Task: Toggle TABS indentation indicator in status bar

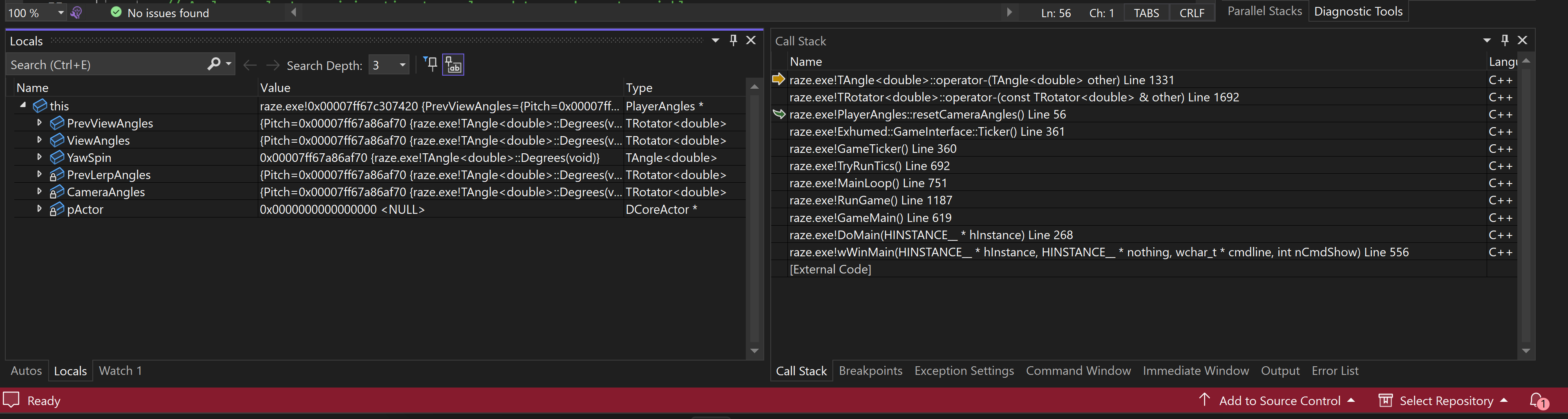Action: 1146,13
